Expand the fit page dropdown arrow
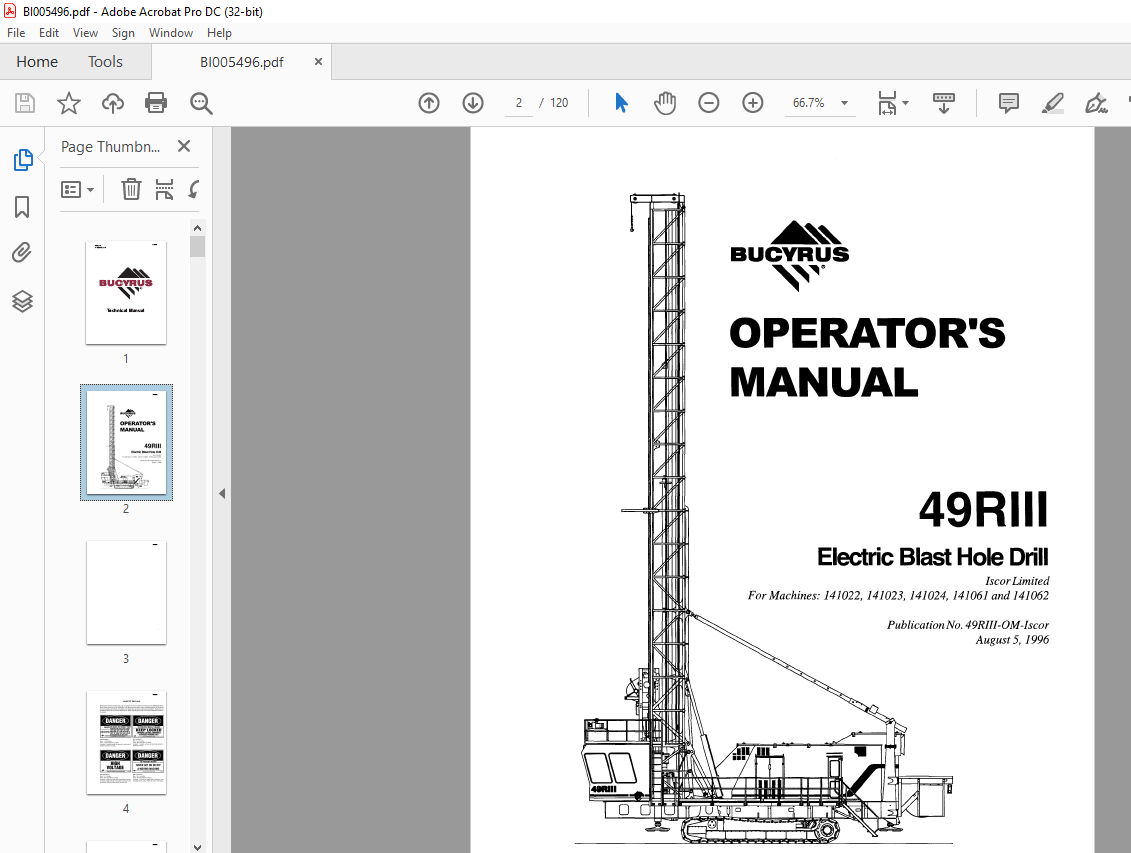1131x853 pixels. click(x=906, y=103)
